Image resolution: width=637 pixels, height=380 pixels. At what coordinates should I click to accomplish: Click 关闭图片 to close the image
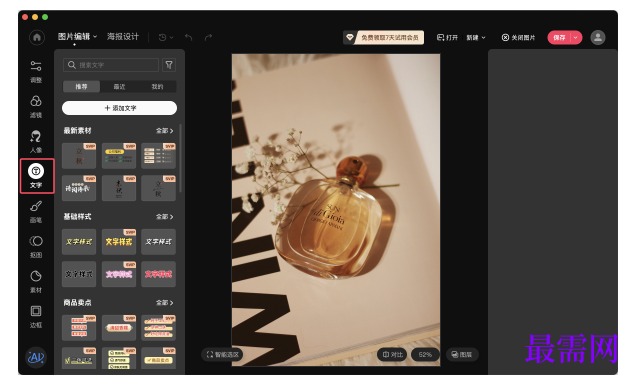tap(518, 37)
